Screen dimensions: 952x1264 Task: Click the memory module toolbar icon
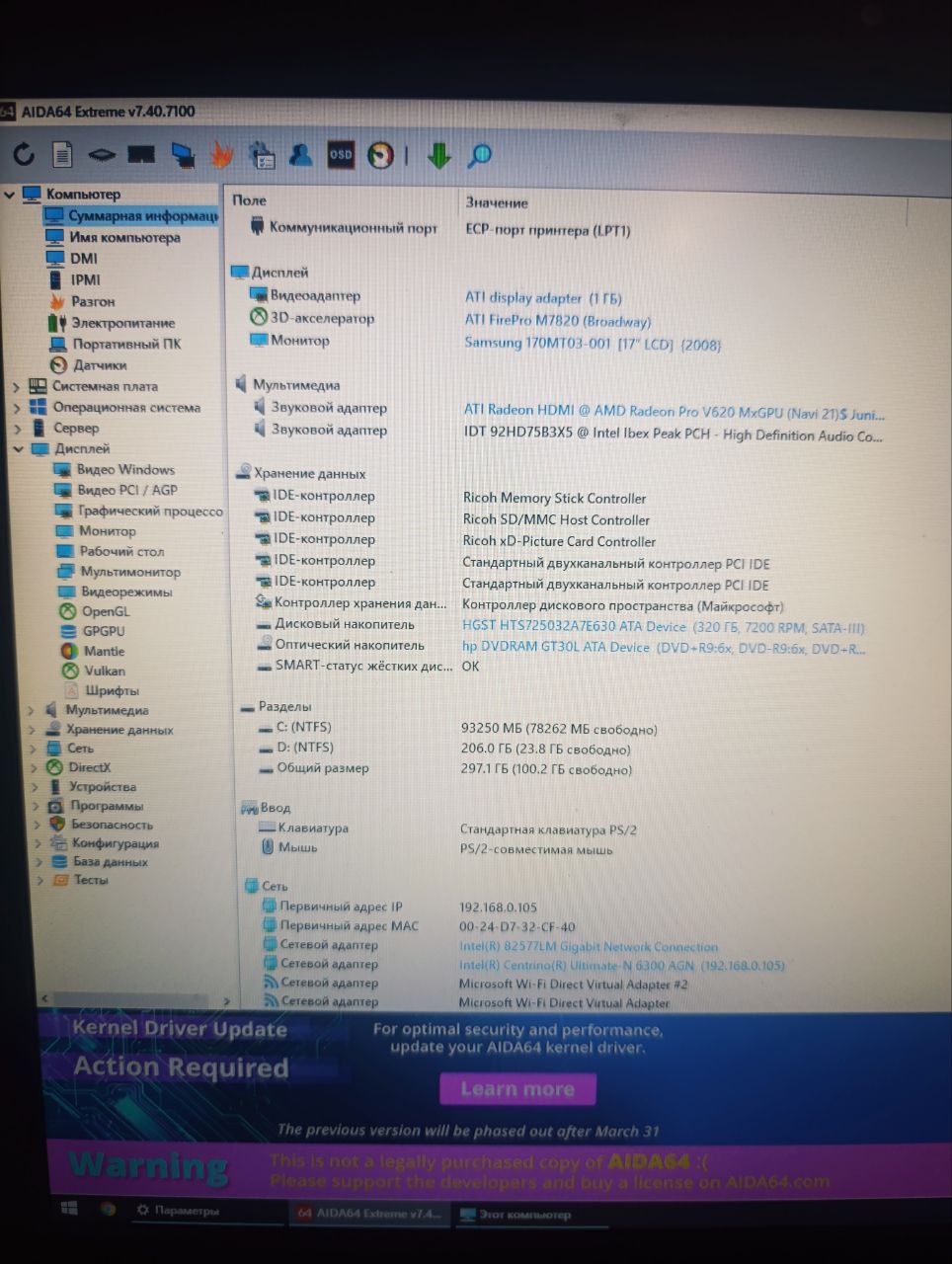coord(142,155)
